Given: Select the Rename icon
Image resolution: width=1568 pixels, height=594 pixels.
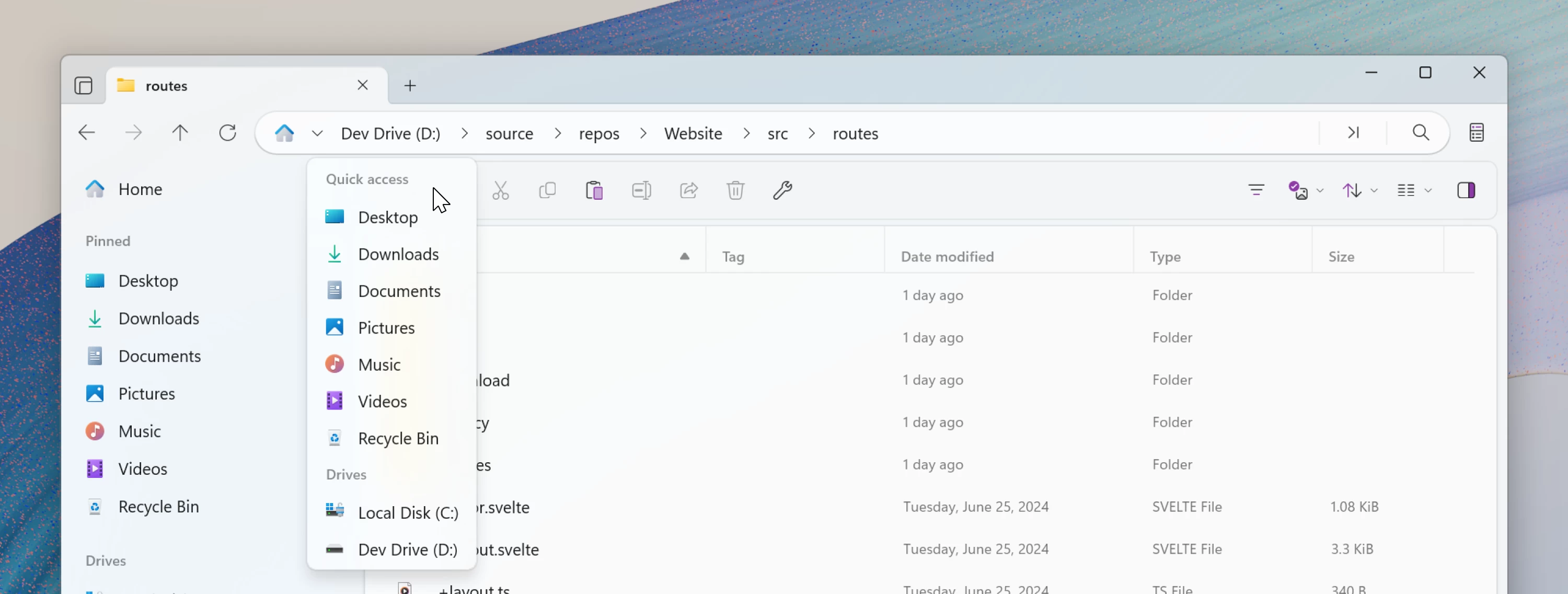Looking at the screenshot, I should pyautogui.click(x=641, y=191).
